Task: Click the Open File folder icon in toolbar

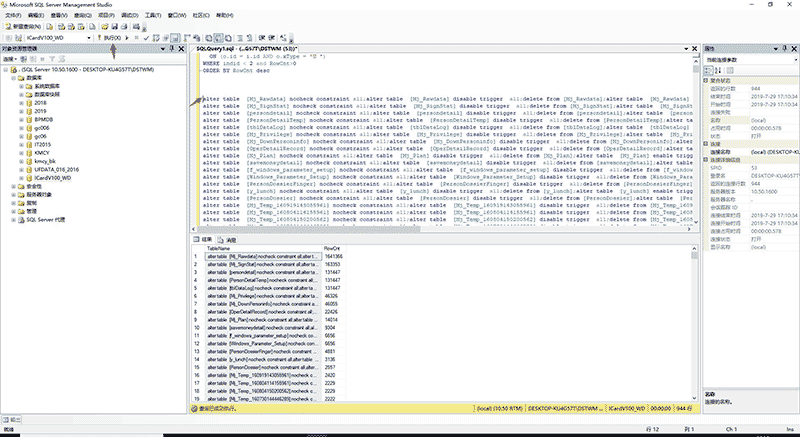Action: click(x=105, y=27)
